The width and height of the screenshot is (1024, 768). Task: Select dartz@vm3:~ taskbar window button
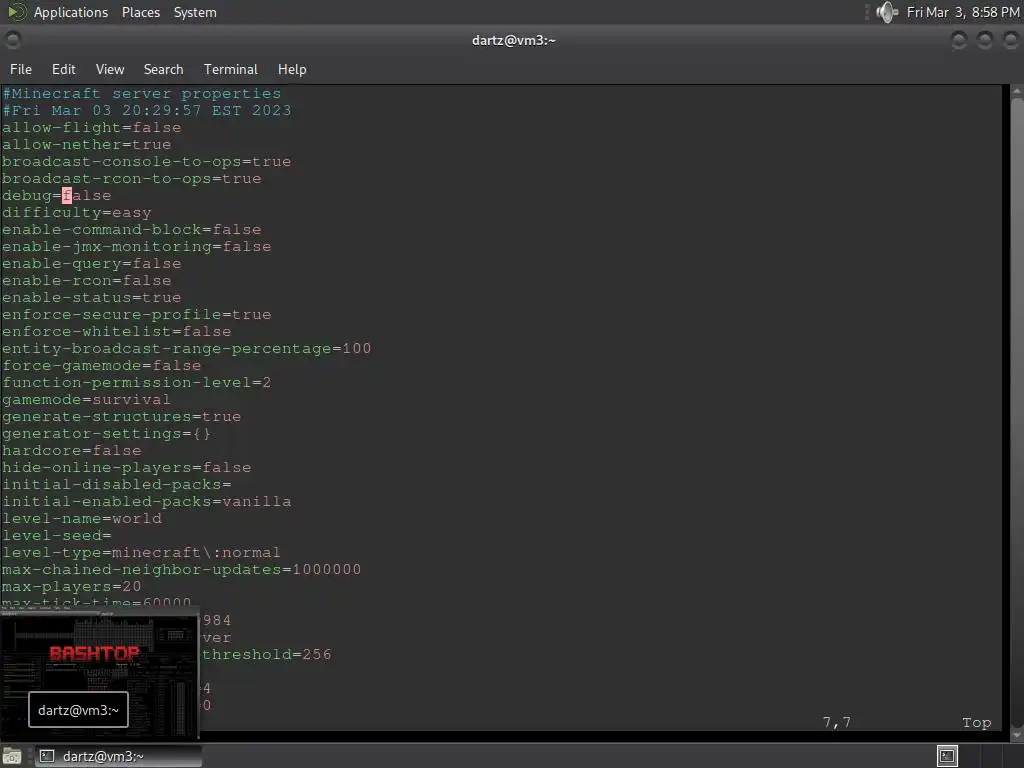coord(118,756)
